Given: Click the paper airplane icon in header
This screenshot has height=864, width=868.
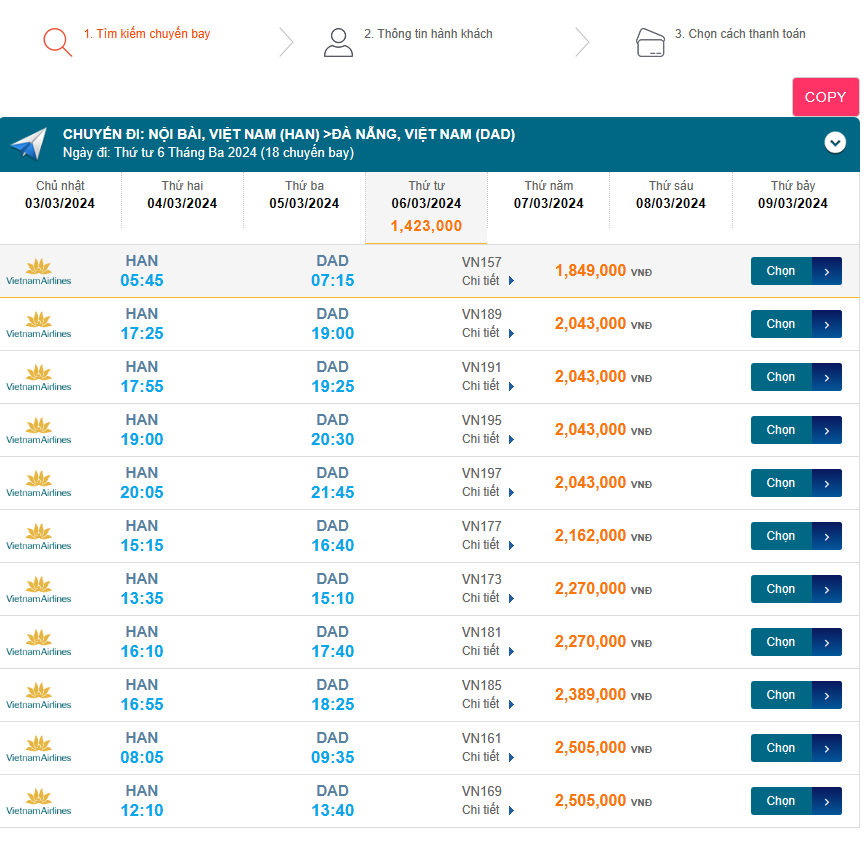Looking at the screenshot, I should pos(29,143).
